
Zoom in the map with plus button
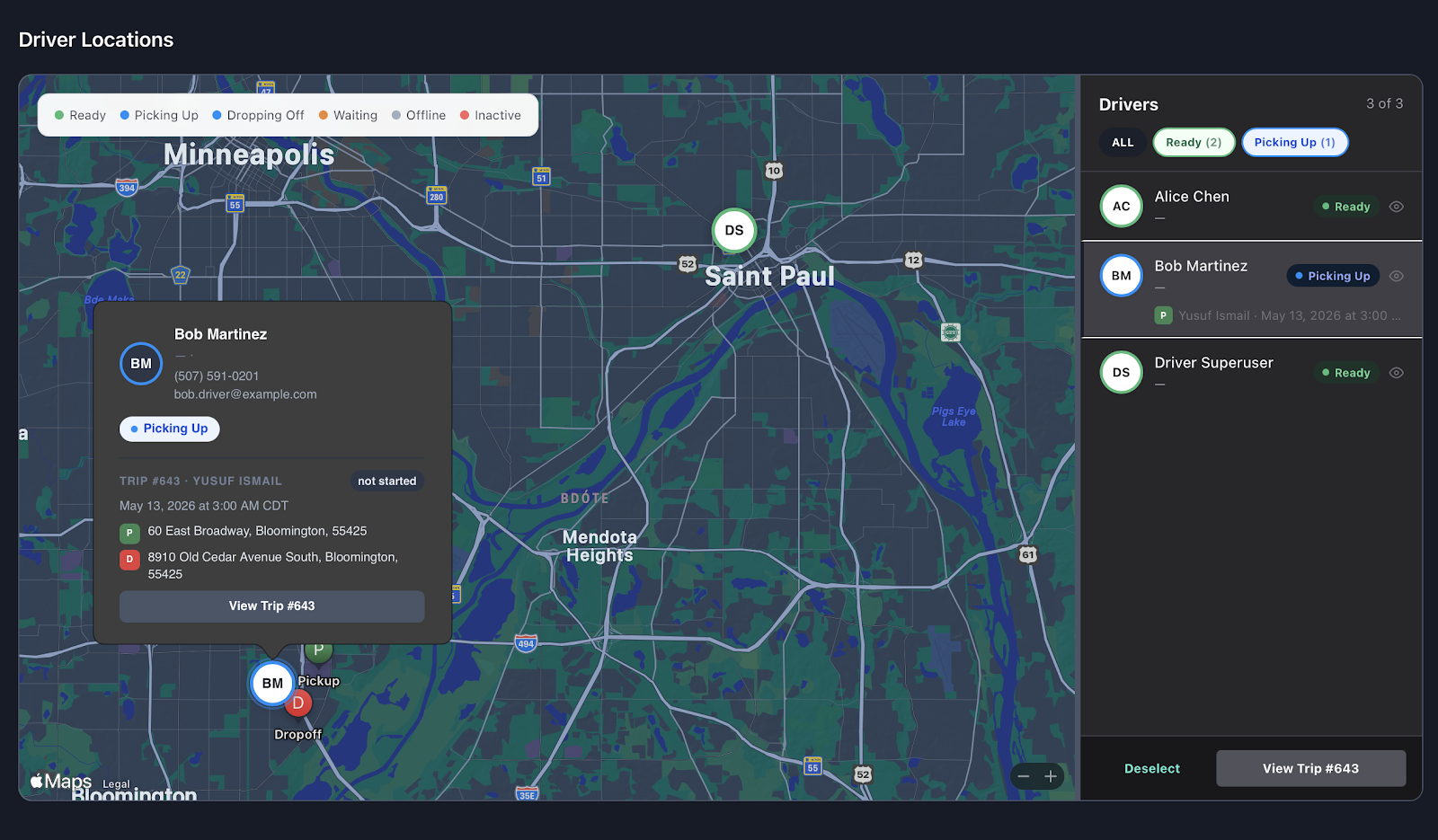coord(1051,776)
